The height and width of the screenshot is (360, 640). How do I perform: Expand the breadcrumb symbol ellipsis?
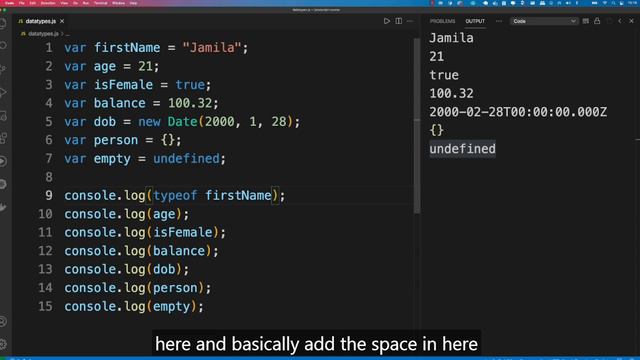point(67,34)
